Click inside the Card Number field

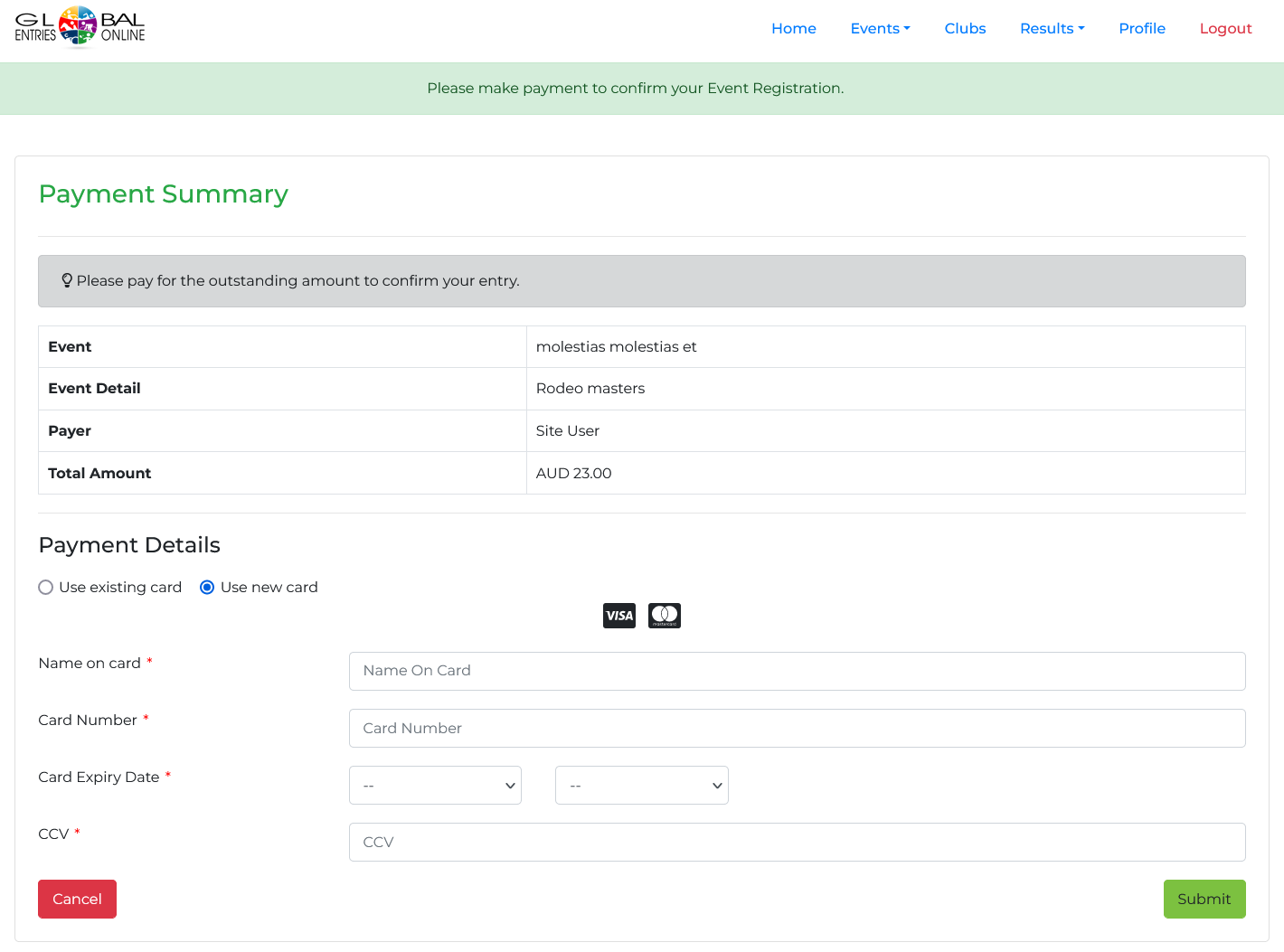(797, 728)
